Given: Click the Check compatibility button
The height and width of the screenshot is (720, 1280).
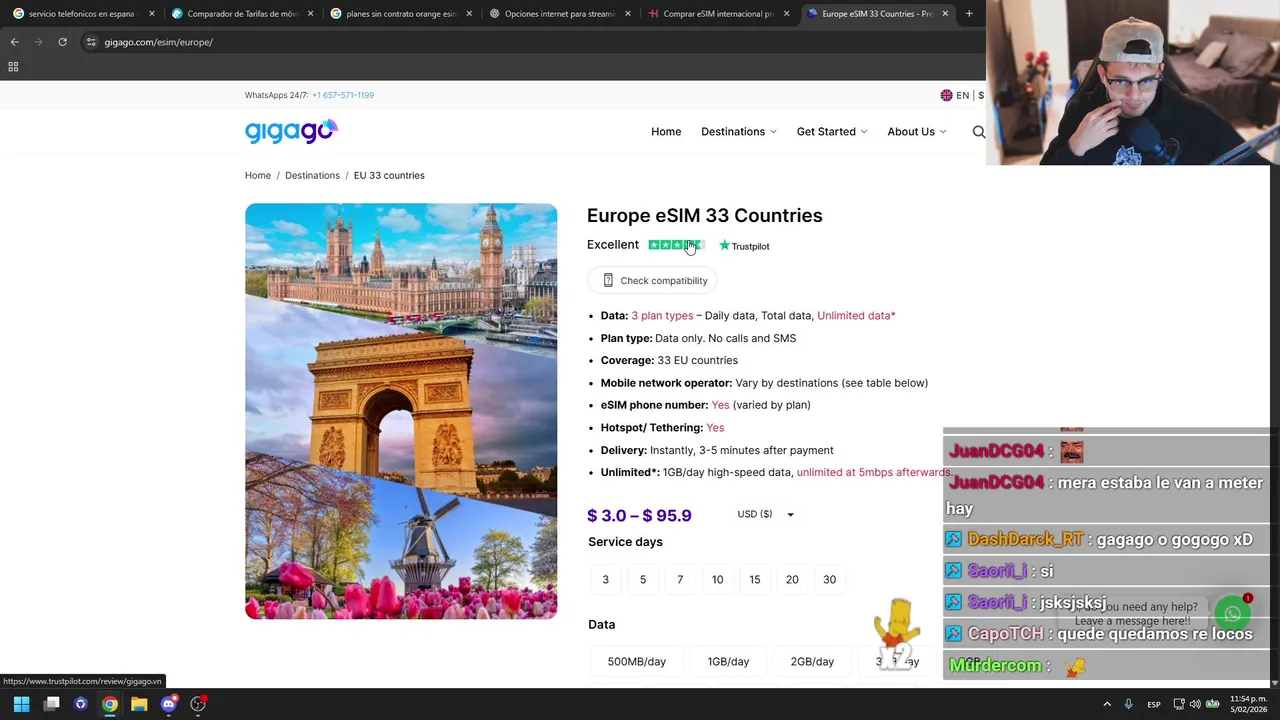Looking at the screenshot, I should coord(653,281).
